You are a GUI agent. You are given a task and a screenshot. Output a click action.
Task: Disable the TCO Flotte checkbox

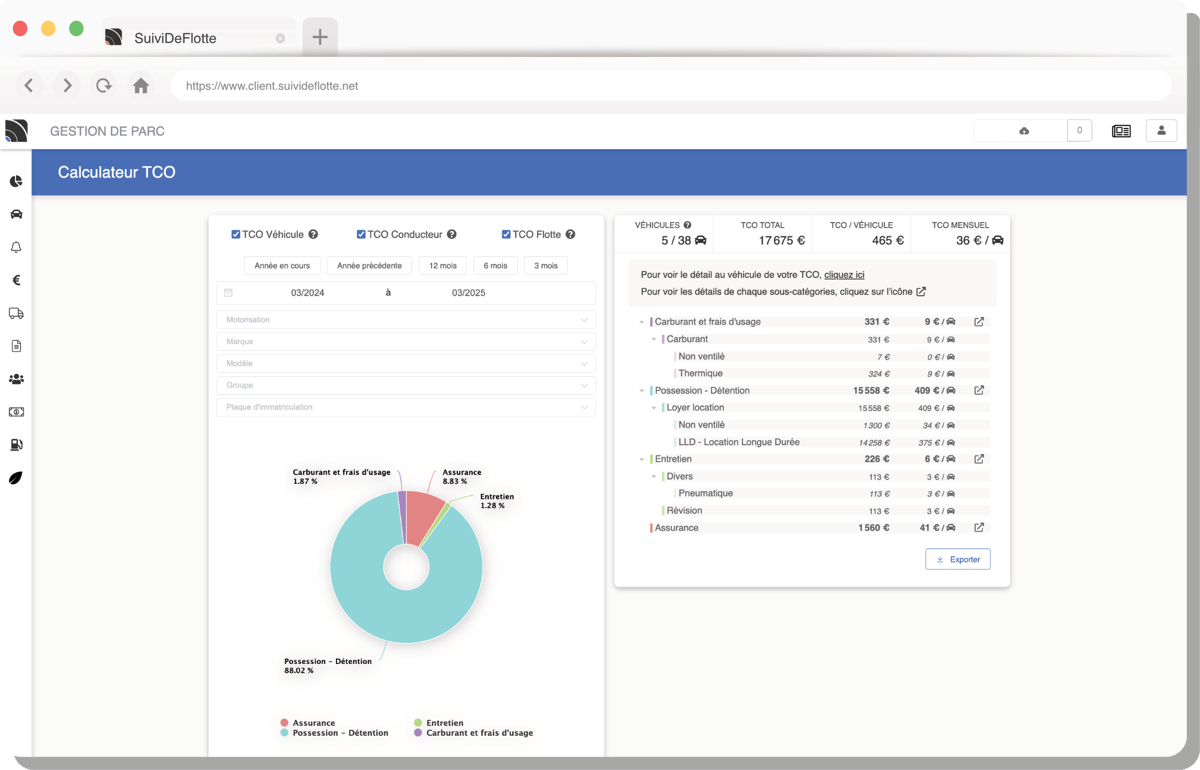tap(507, 235)
